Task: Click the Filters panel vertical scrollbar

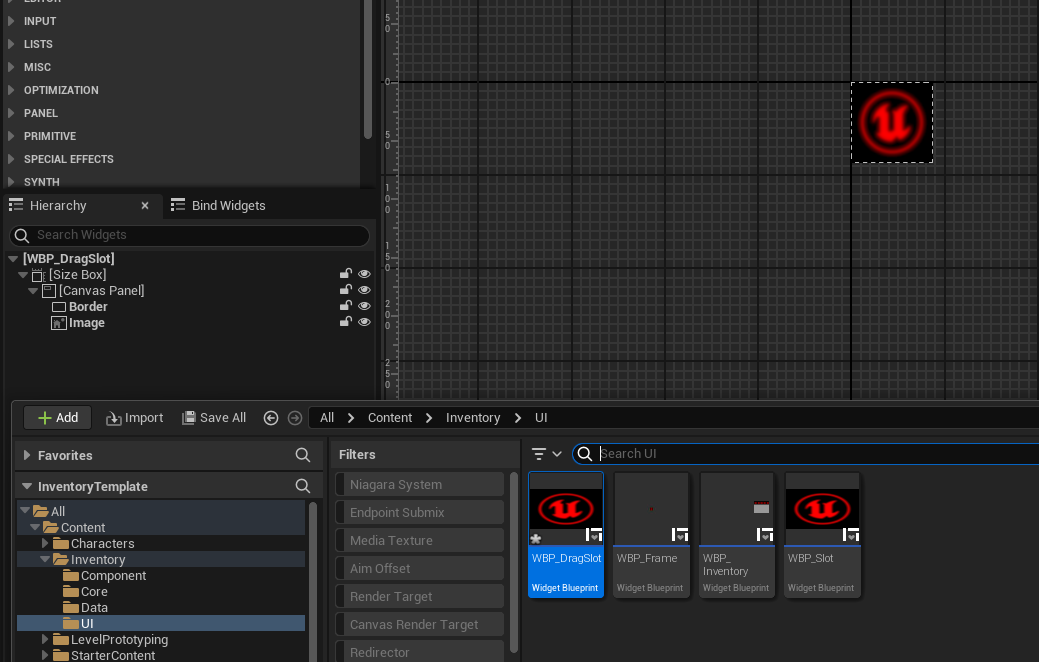Action: coord(514,562)
